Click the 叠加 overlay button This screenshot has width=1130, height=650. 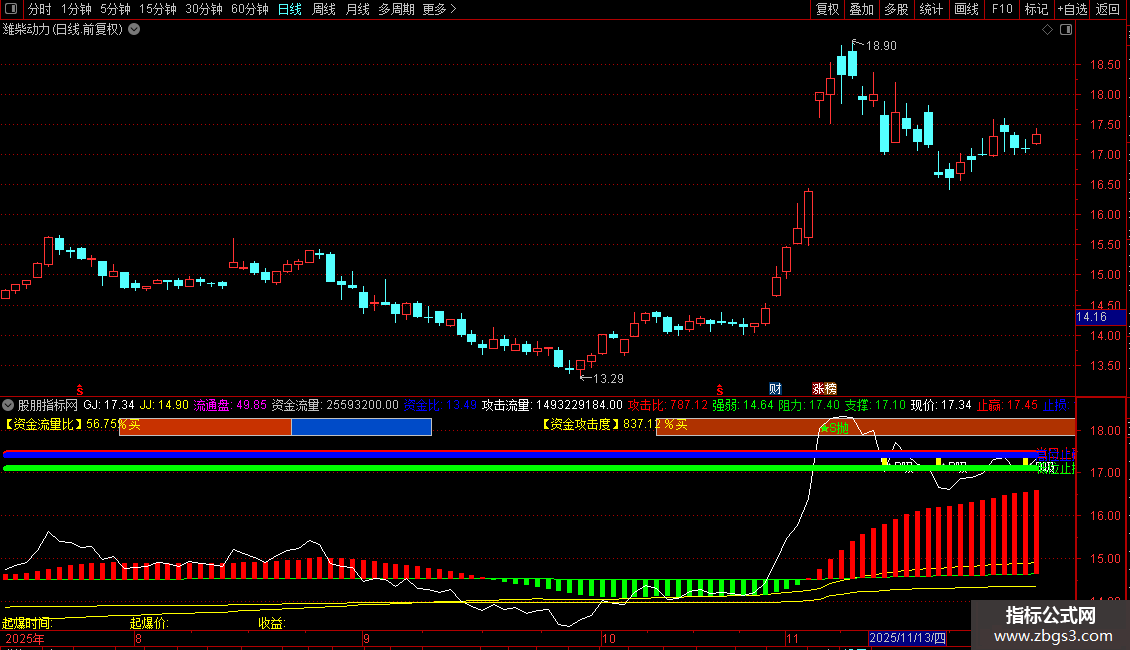[x=861, y=9]
